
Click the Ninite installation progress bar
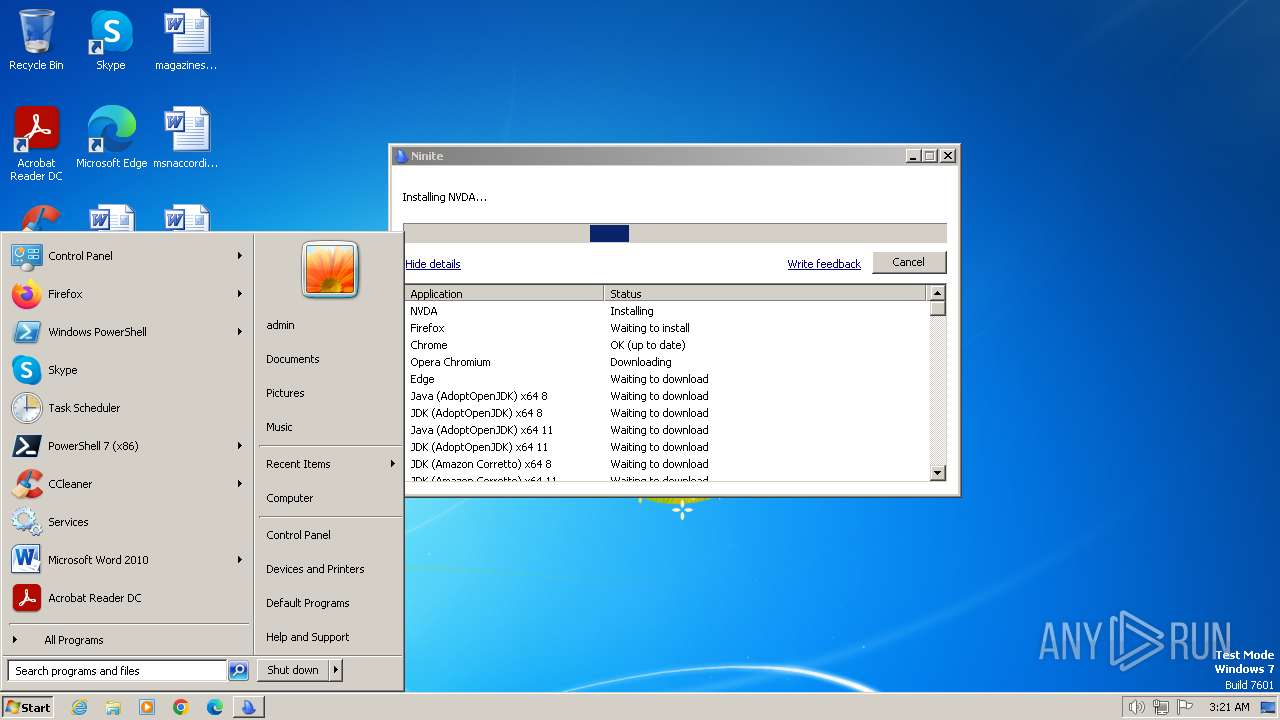coord(675,233)
